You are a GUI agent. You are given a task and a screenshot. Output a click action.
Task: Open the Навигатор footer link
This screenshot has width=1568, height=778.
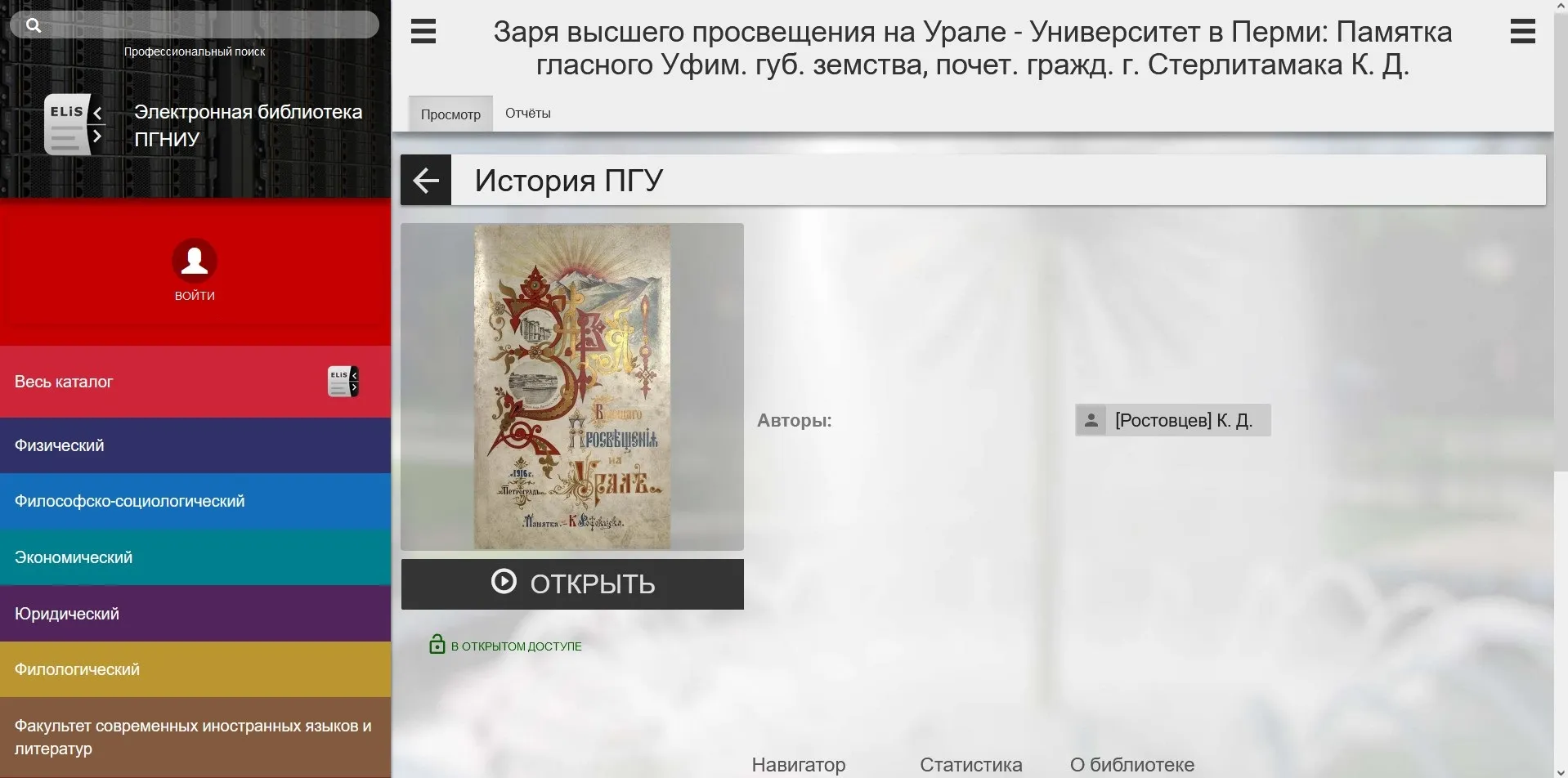[x=799, y=765]
